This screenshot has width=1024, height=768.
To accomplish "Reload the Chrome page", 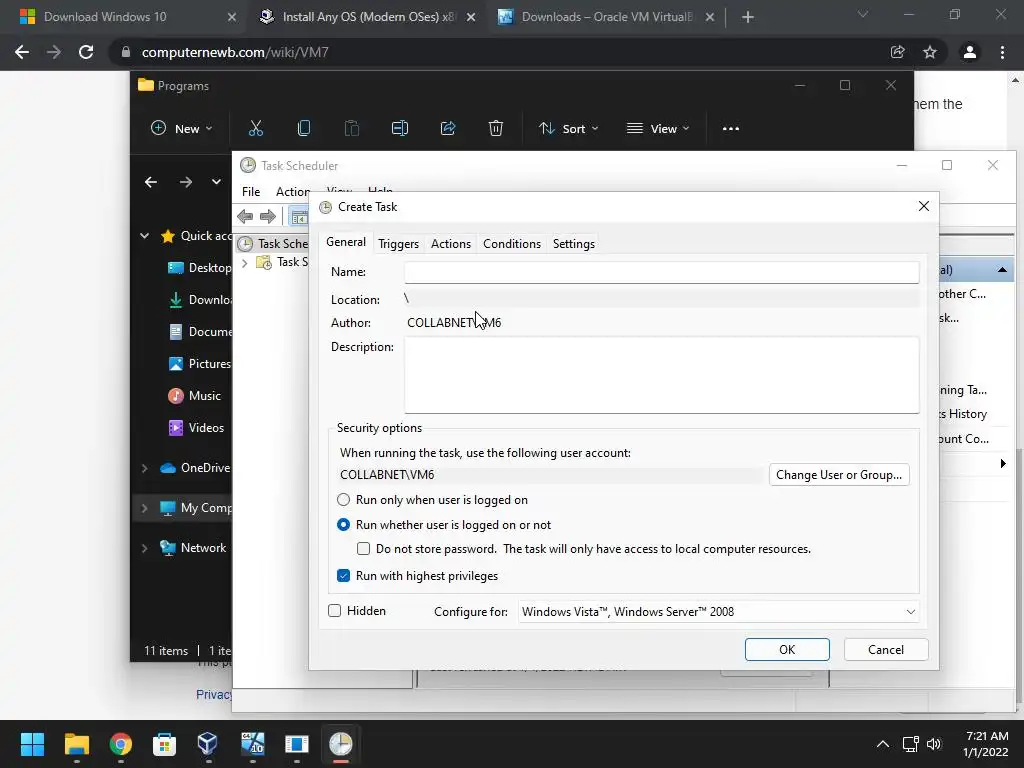I will click(x=86, y=52).
